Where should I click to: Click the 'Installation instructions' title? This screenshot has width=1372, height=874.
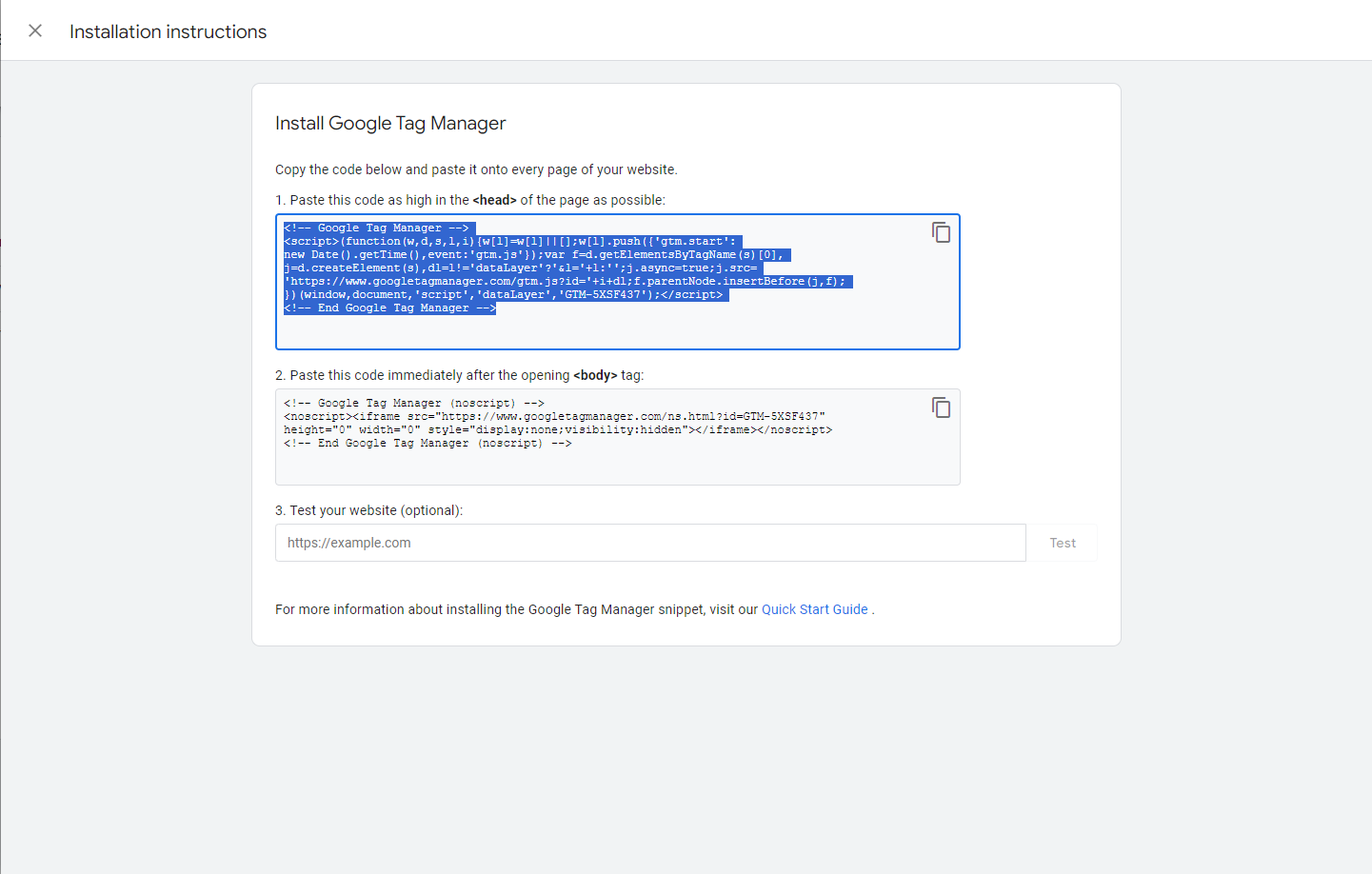168,31
